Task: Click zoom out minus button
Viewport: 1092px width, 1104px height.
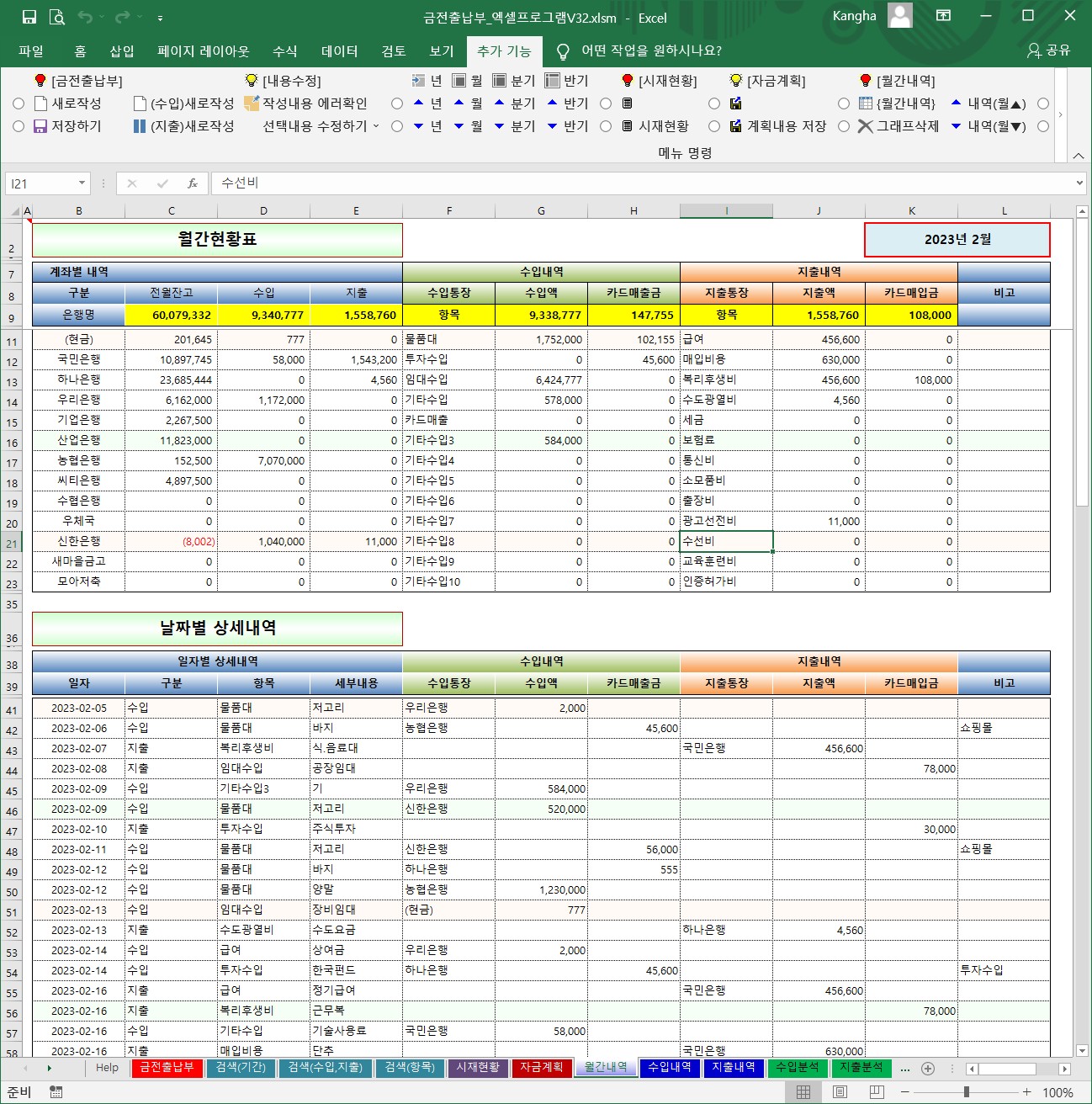Action: [x=904, y=1092]
